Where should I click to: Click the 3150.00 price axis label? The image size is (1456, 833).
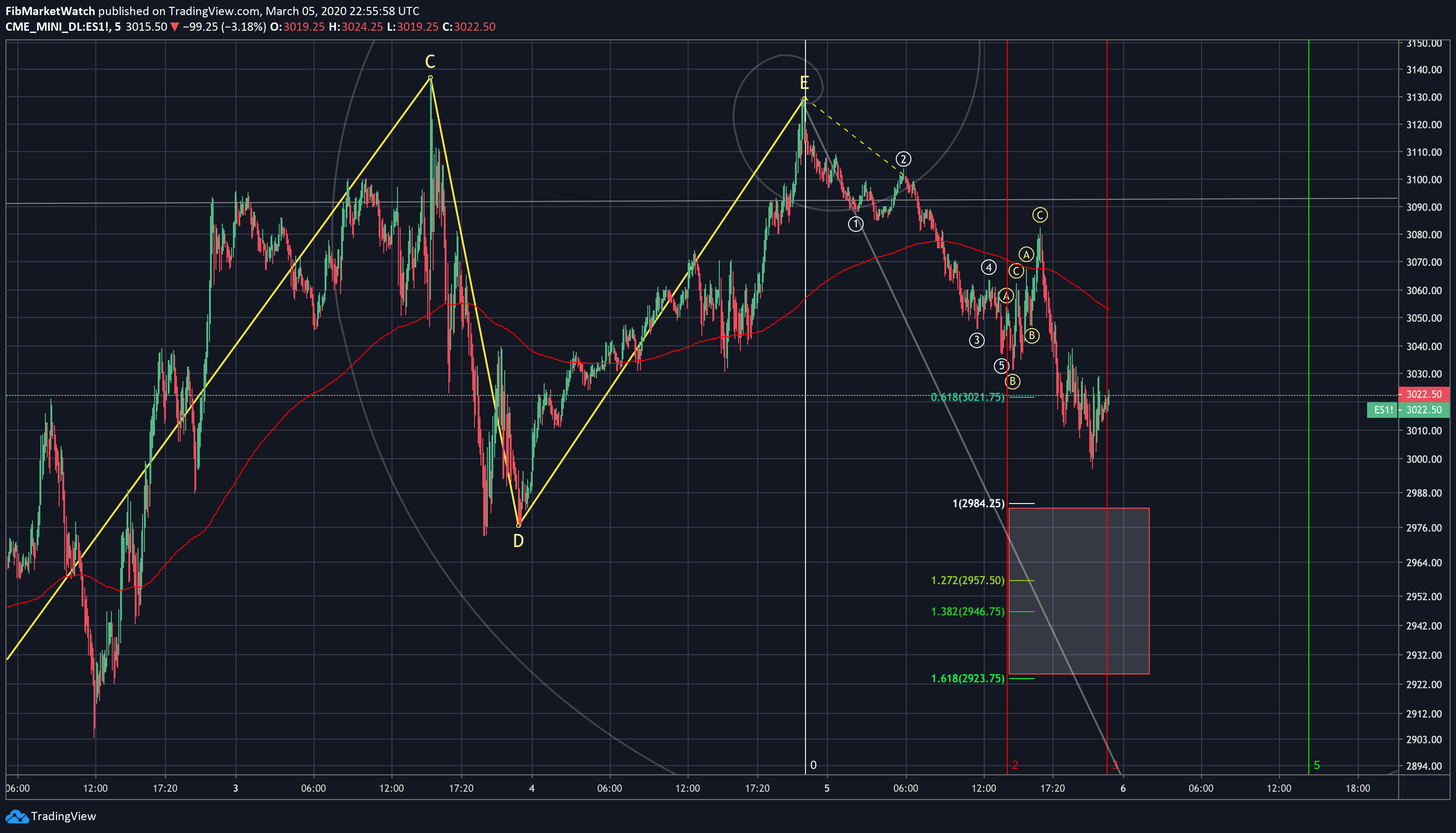(1423, 44)
